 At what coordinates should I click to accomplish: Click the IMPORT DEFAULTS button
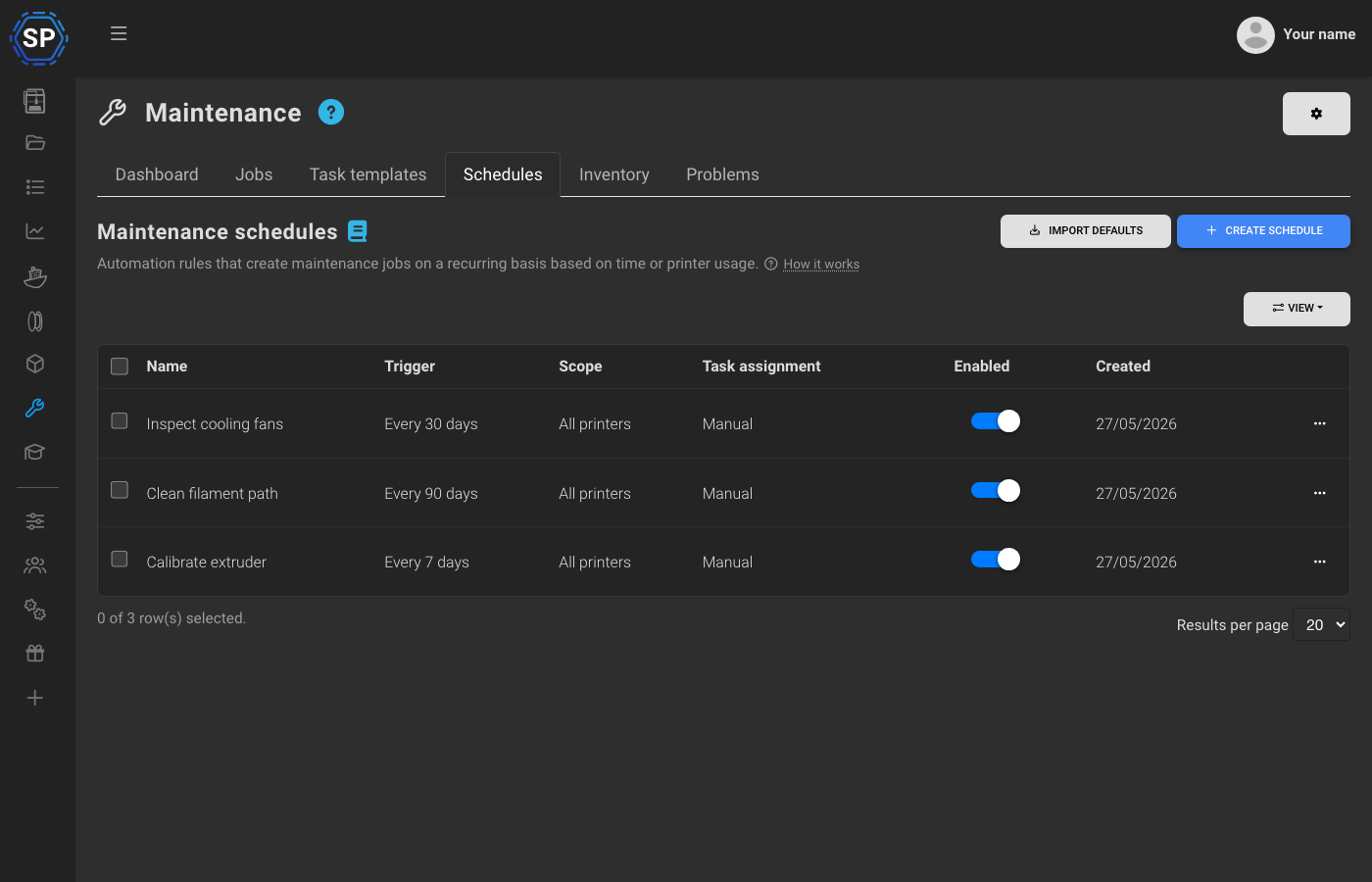[x=1086, y=231]
